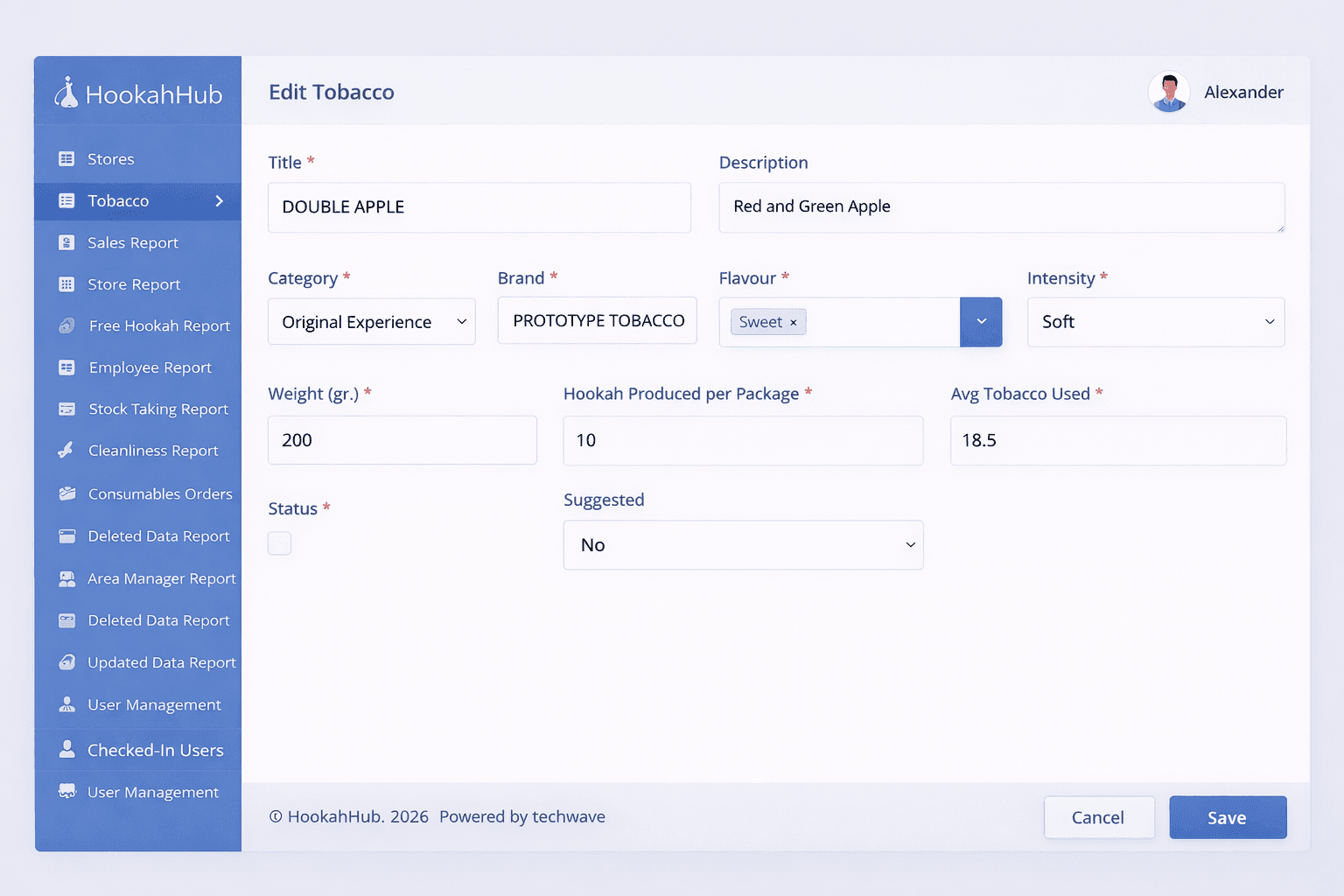Select the Free Hookah Report icon
This screenshot has height=896, width=1344.
click(x=67, y=325)
